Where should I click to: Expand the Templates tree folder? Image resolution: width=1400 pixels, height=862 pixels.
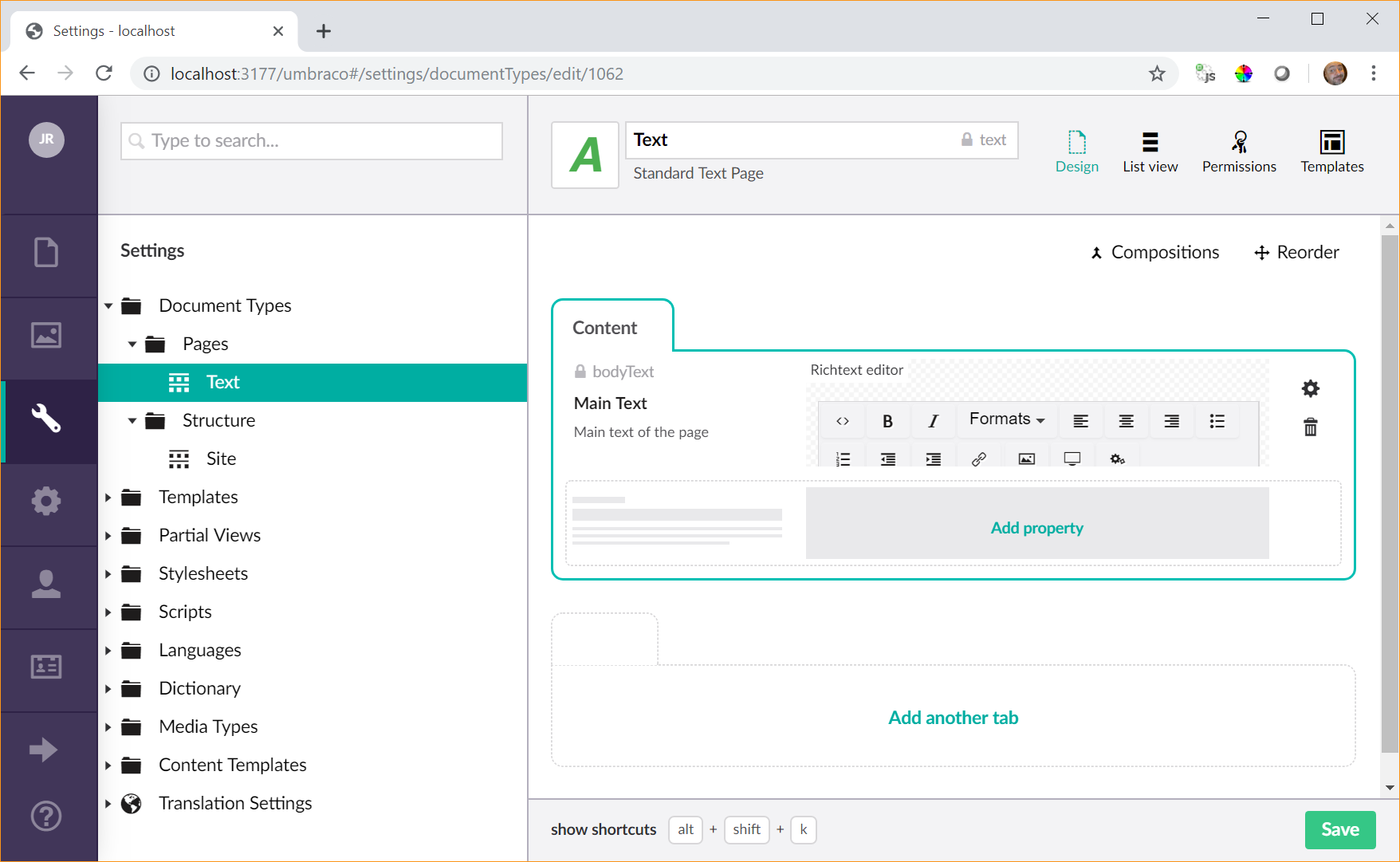108,498
